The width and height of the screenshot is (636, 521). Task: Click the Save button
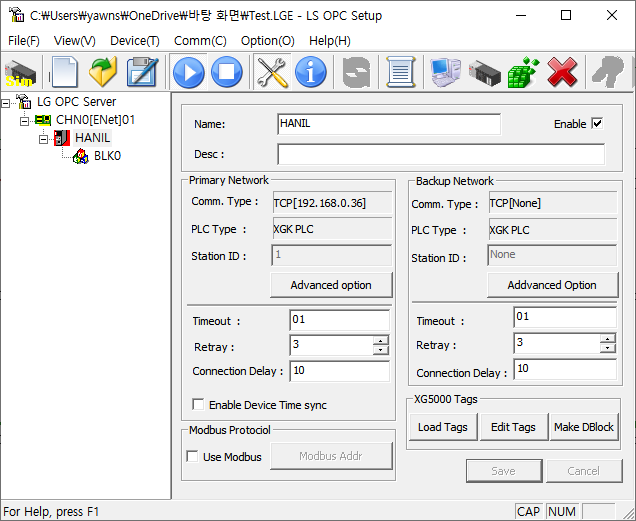click(x=504, y=471)
